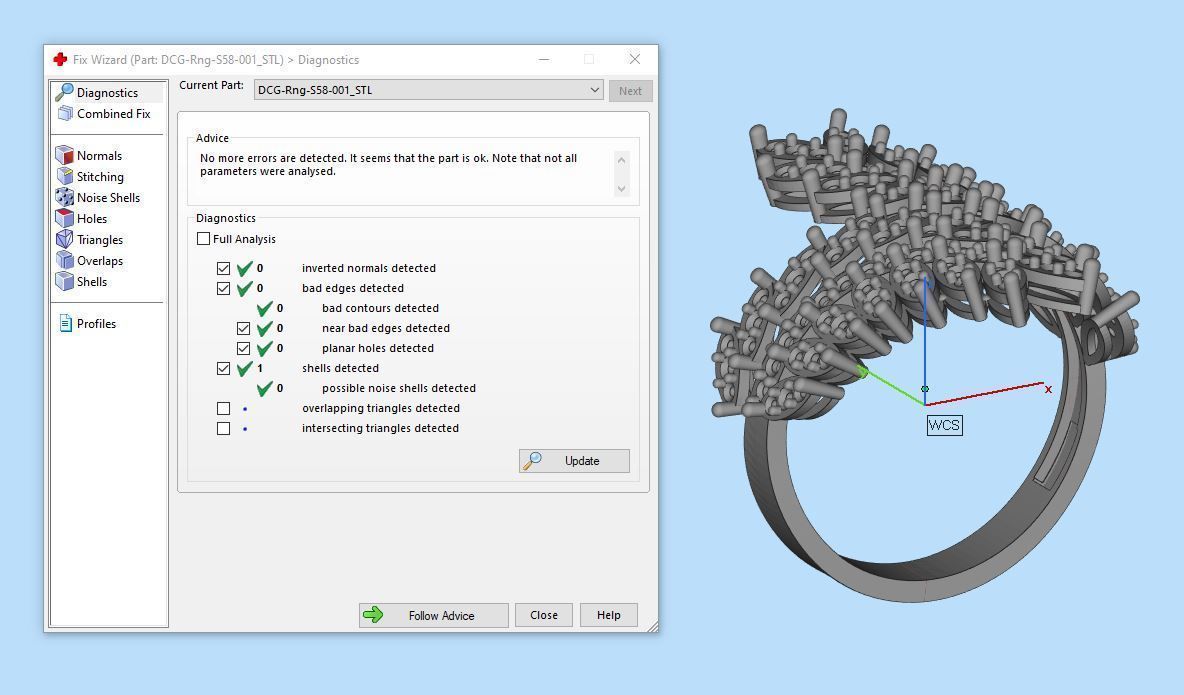This screenshot has width=1184, height=695.
Task: Click the Help button
Action: point(609,615)
